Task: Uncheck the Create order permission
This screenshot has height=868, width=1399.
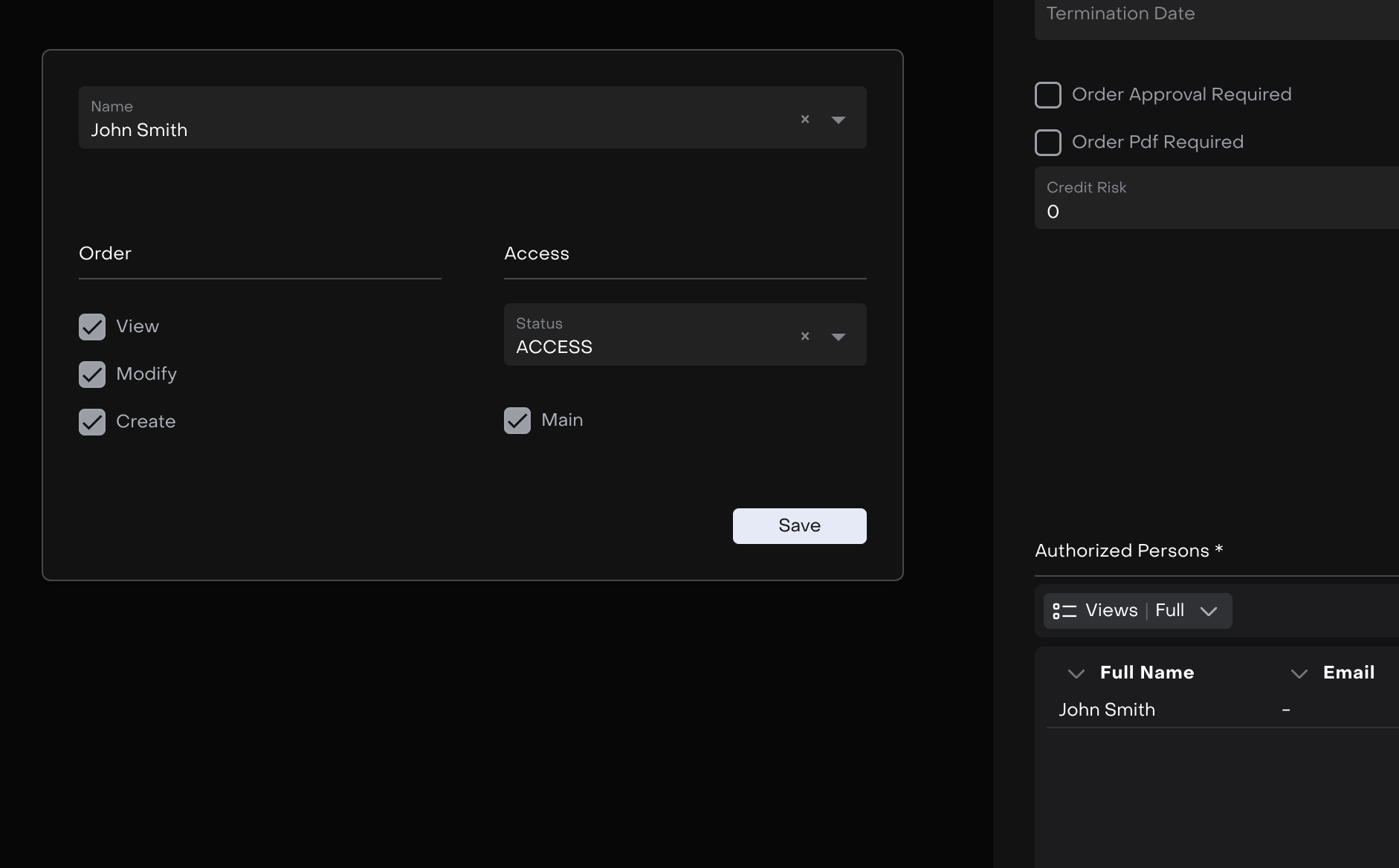Action: pos(92,422)
